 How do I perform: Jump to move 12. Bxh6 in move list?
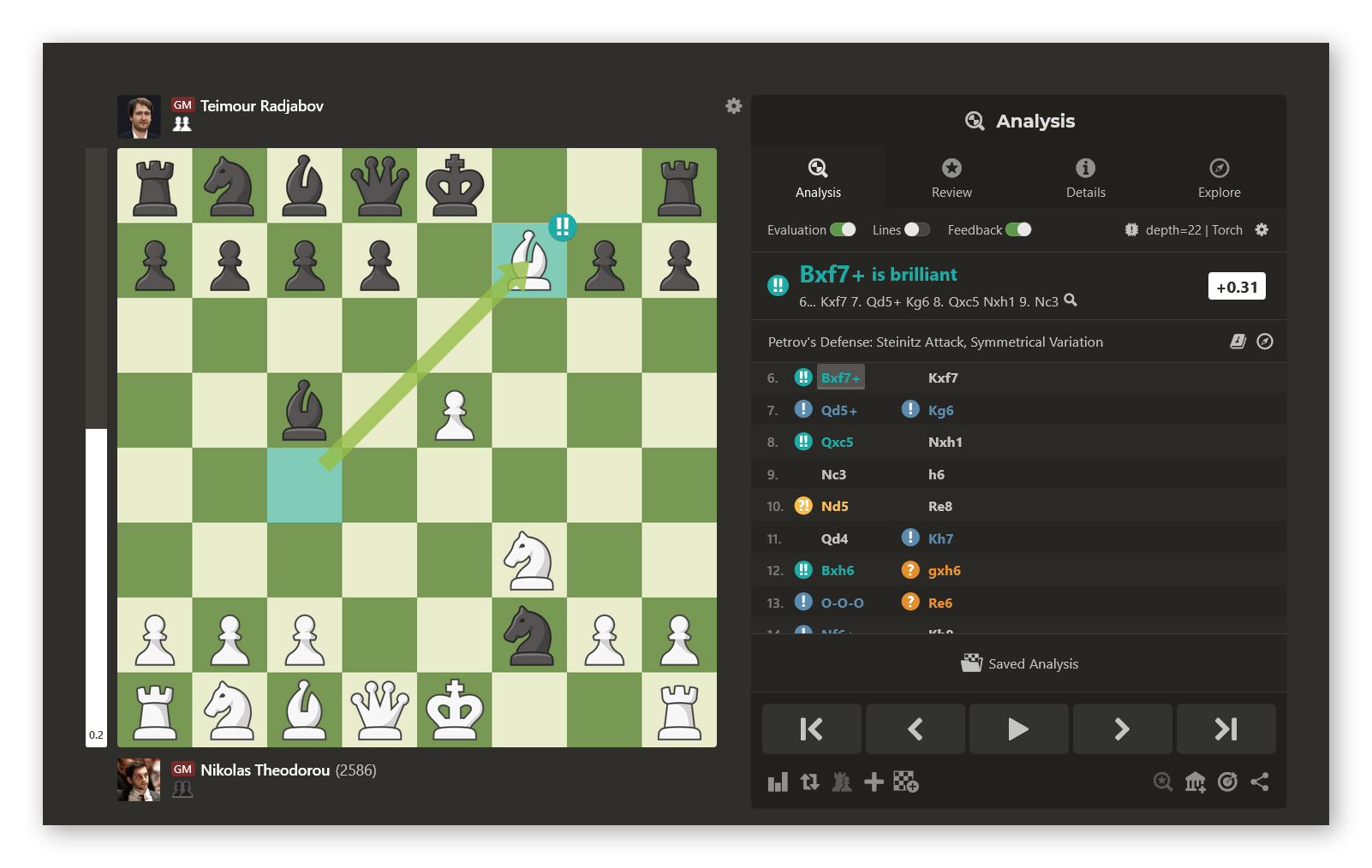[837, 570]
